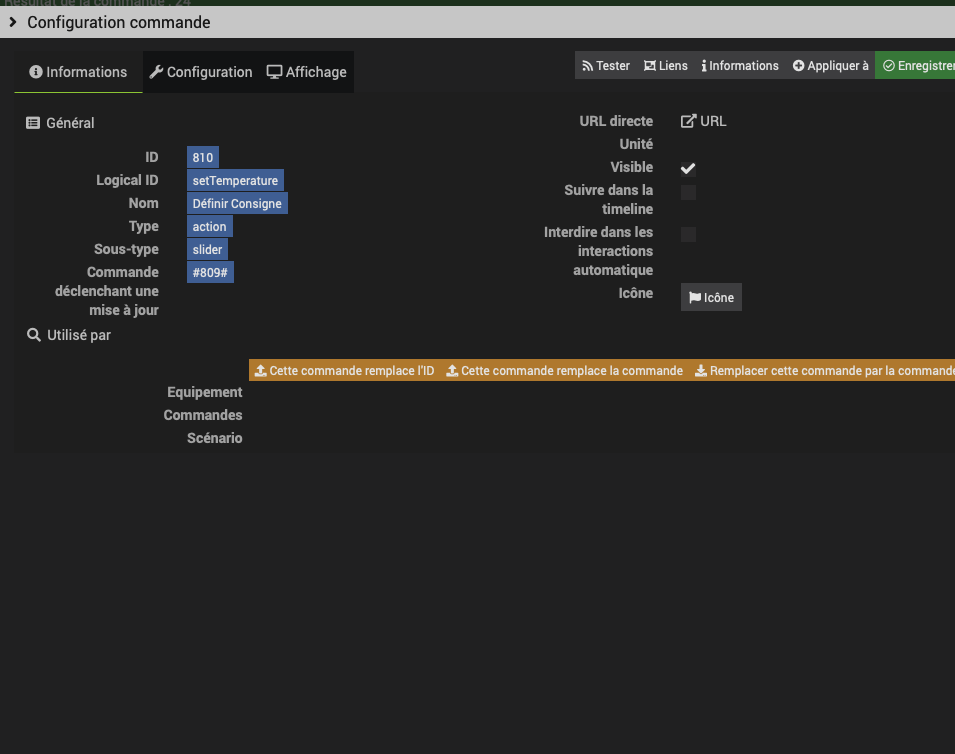
Task: Click the Liens icon in the top toolbar
Action: pos(650,65)
